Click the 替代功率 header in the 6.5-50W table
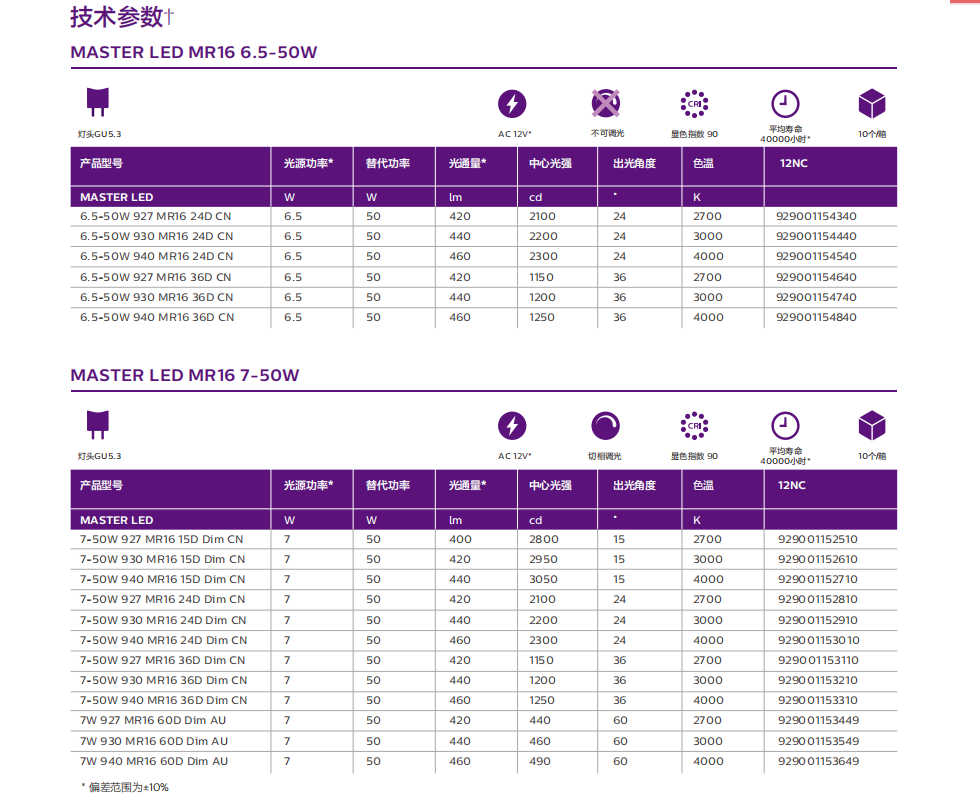 388,163
